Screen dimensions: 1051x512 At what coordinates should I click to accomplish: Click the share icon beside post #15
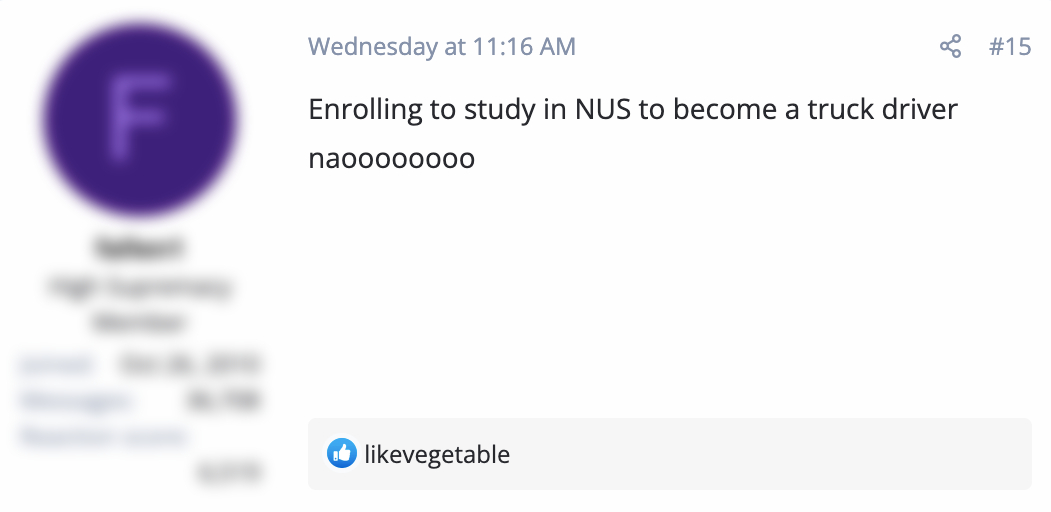point(950,46)
